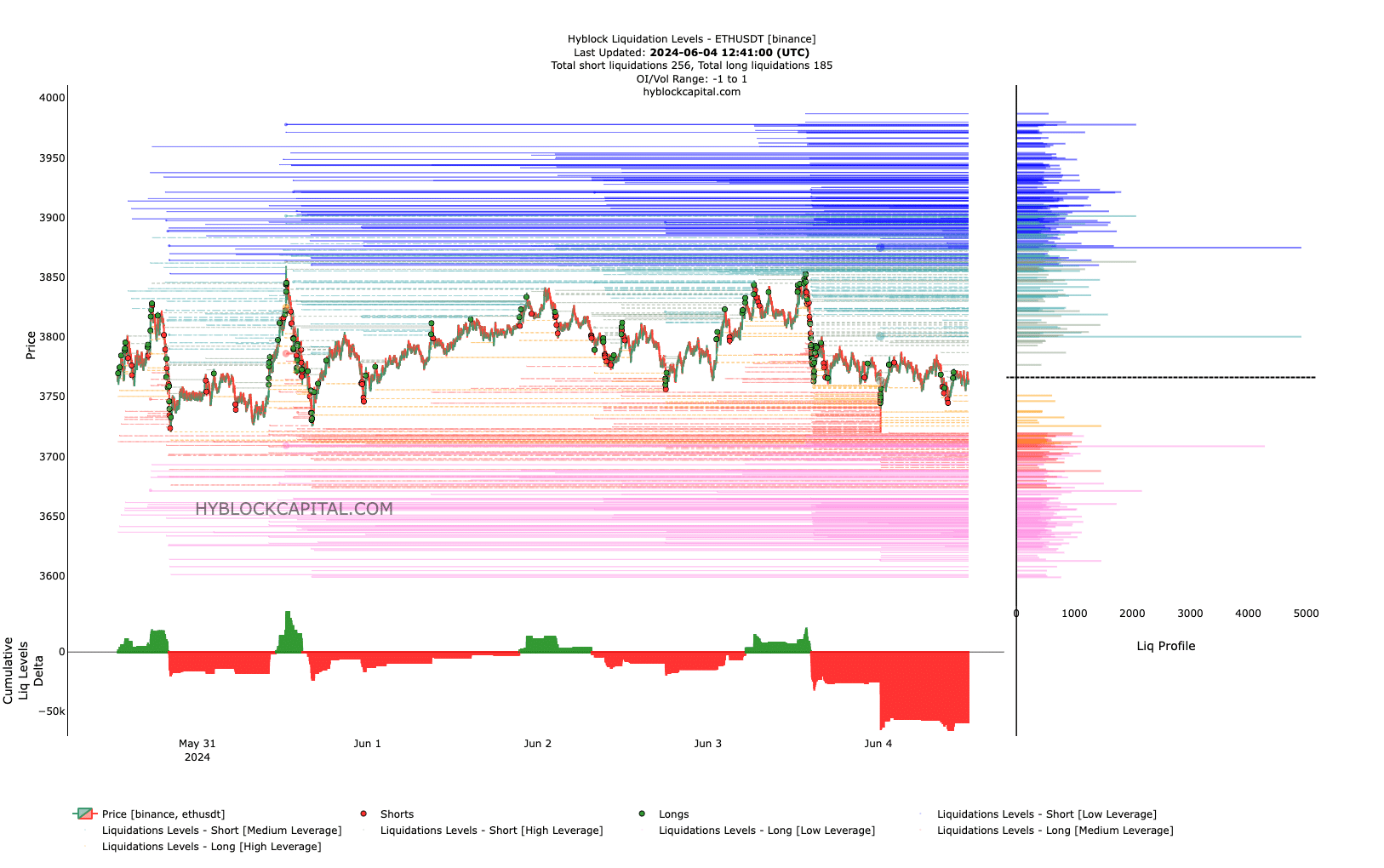Click the total liquidations summary line
This screenshot has width=1384, height=868.
[691, 66]
